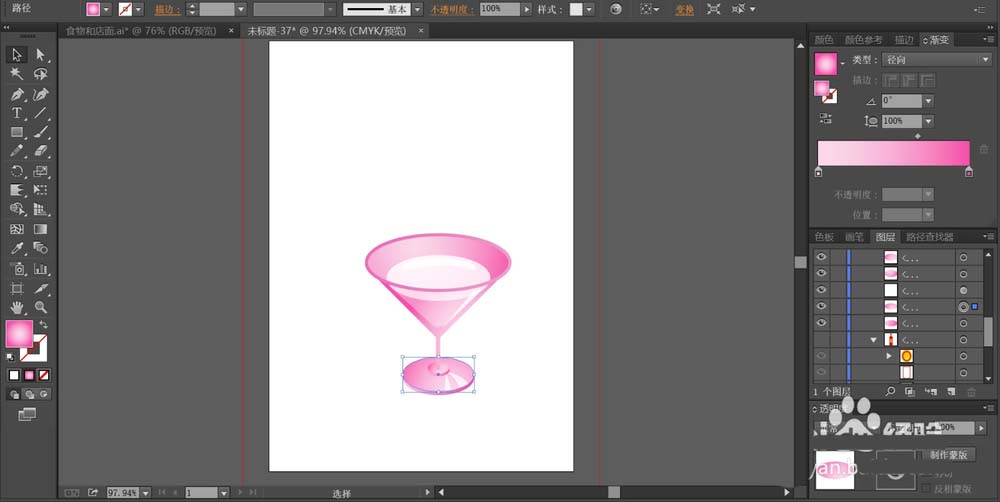Pick the Eyedropper tool

coord(17,248)
